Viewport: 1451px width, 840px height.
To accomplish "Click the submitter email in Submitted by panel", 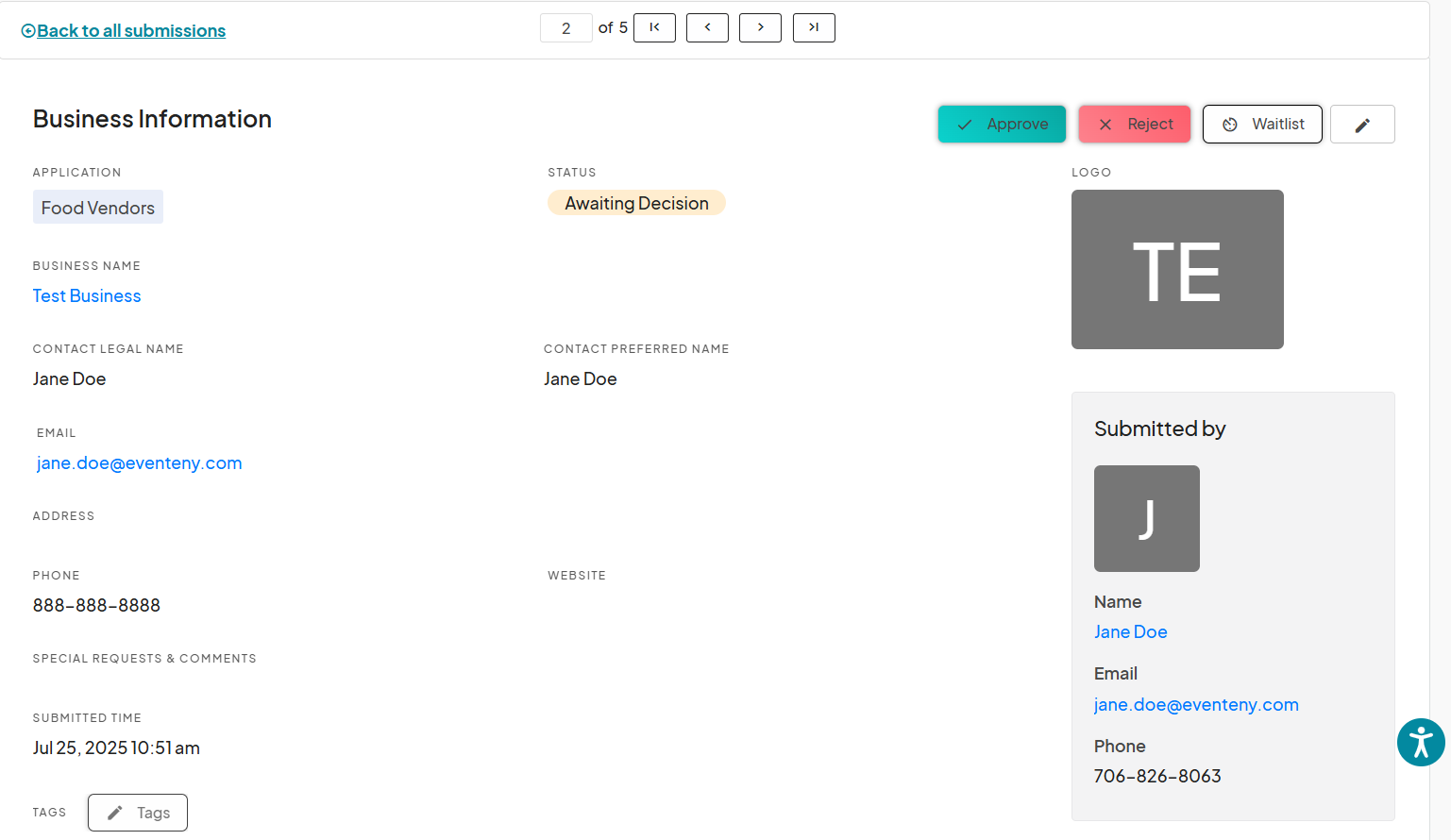I will click(1196, 705).
